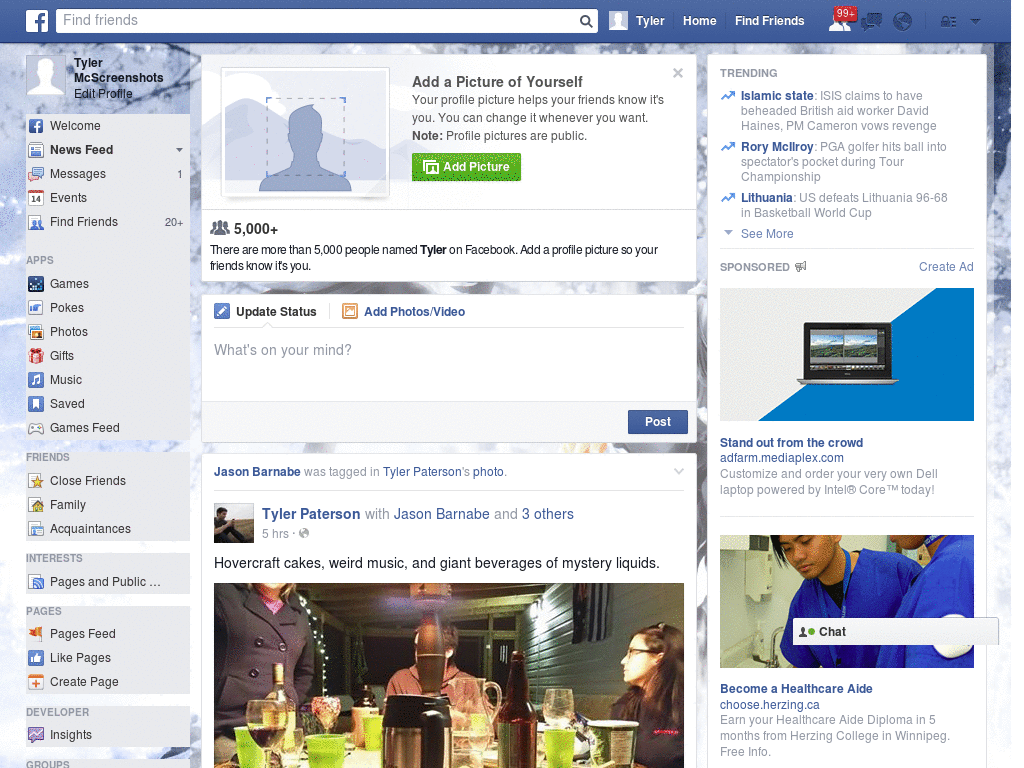Dismiss the Add a Picture card
This screenshot has width=1024, height=768.
click(678, 73)
